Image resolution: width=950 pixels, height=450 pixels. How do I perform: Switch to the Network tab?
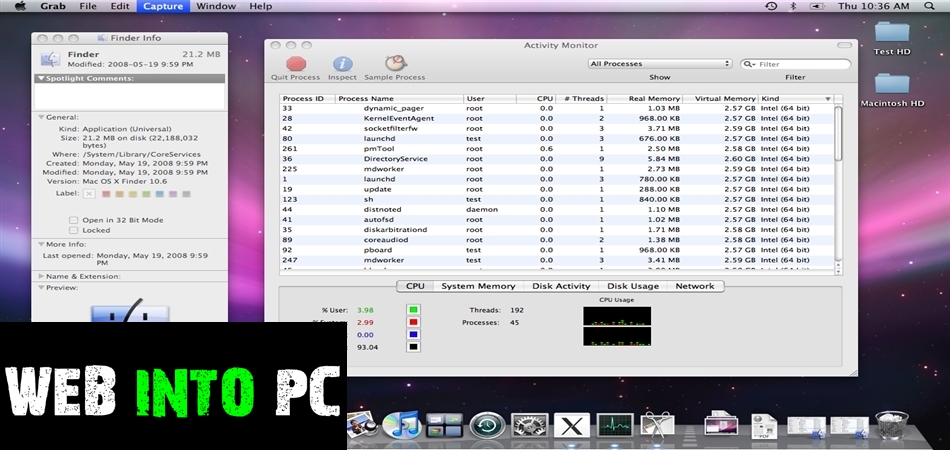695,286
